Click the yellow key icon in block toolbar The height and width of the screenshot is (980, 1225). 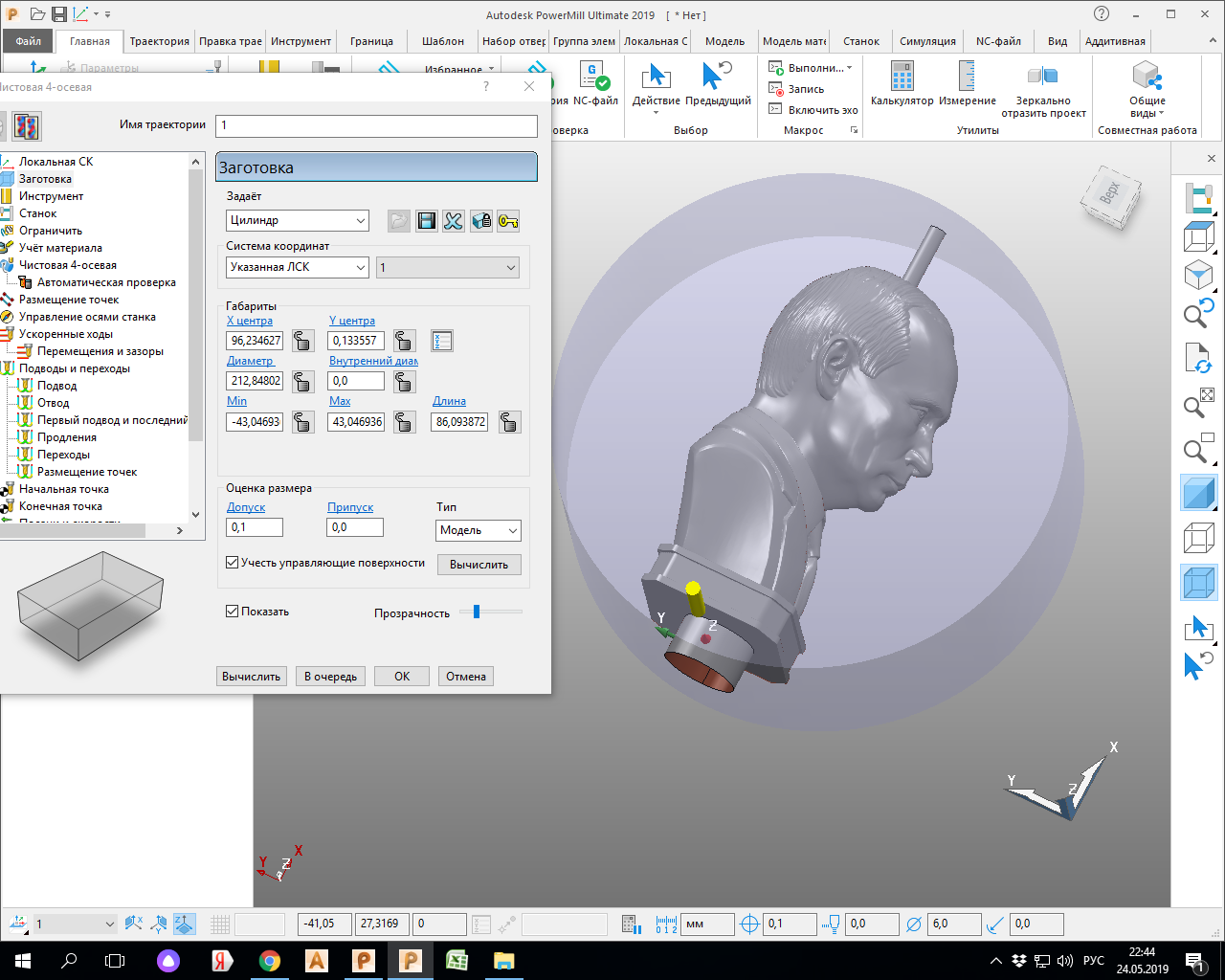508,221
